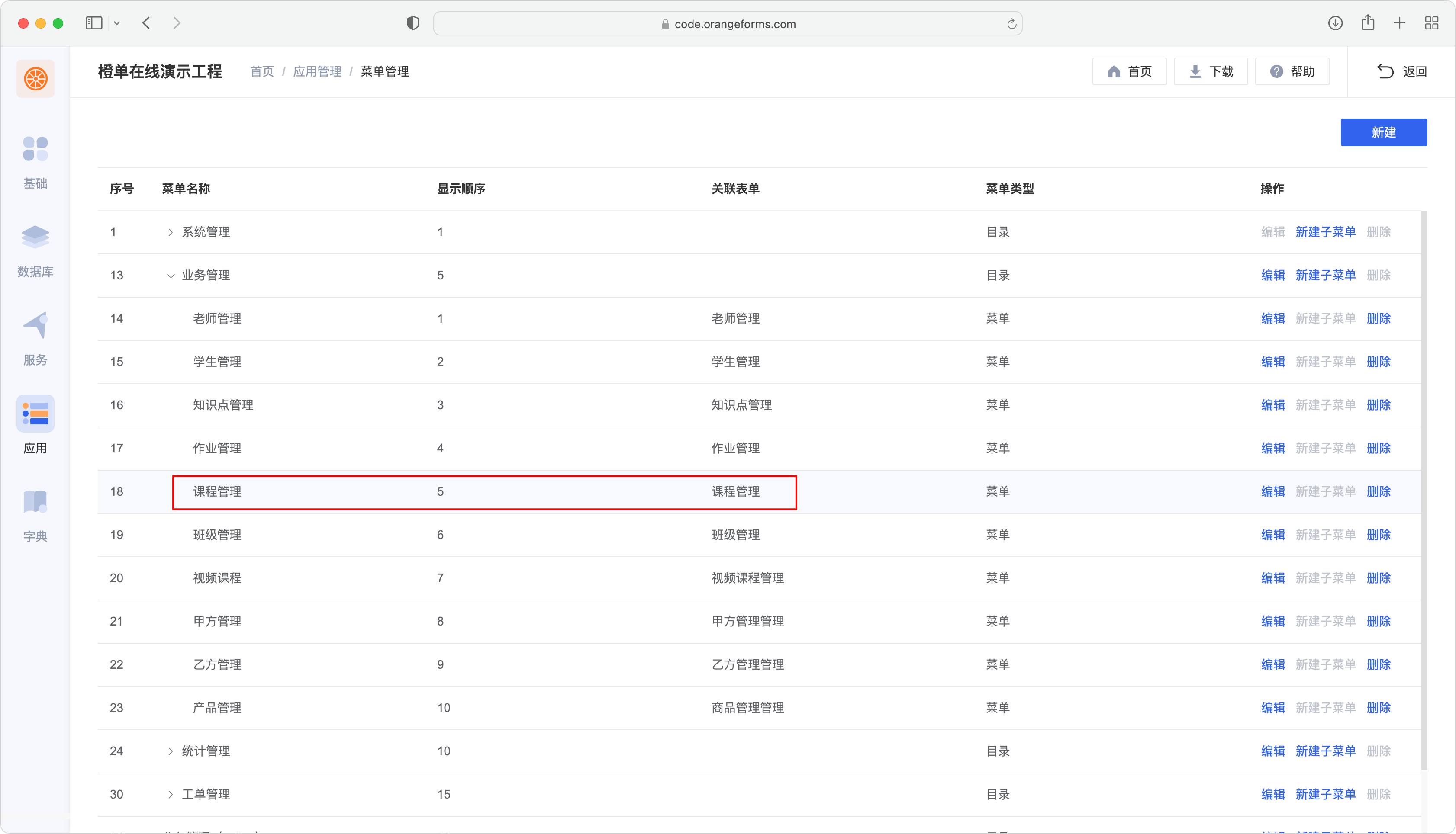The width and height of the screenshot is (1456, 834).
Task: Go back with the browser back arrow
Action: 147,23
